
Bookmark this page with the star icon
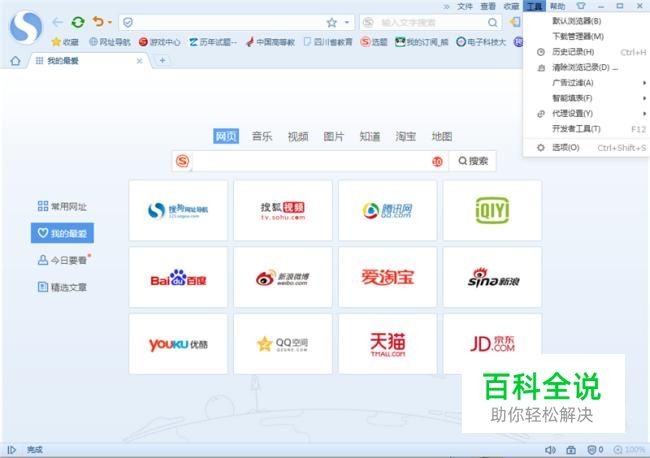332,22
